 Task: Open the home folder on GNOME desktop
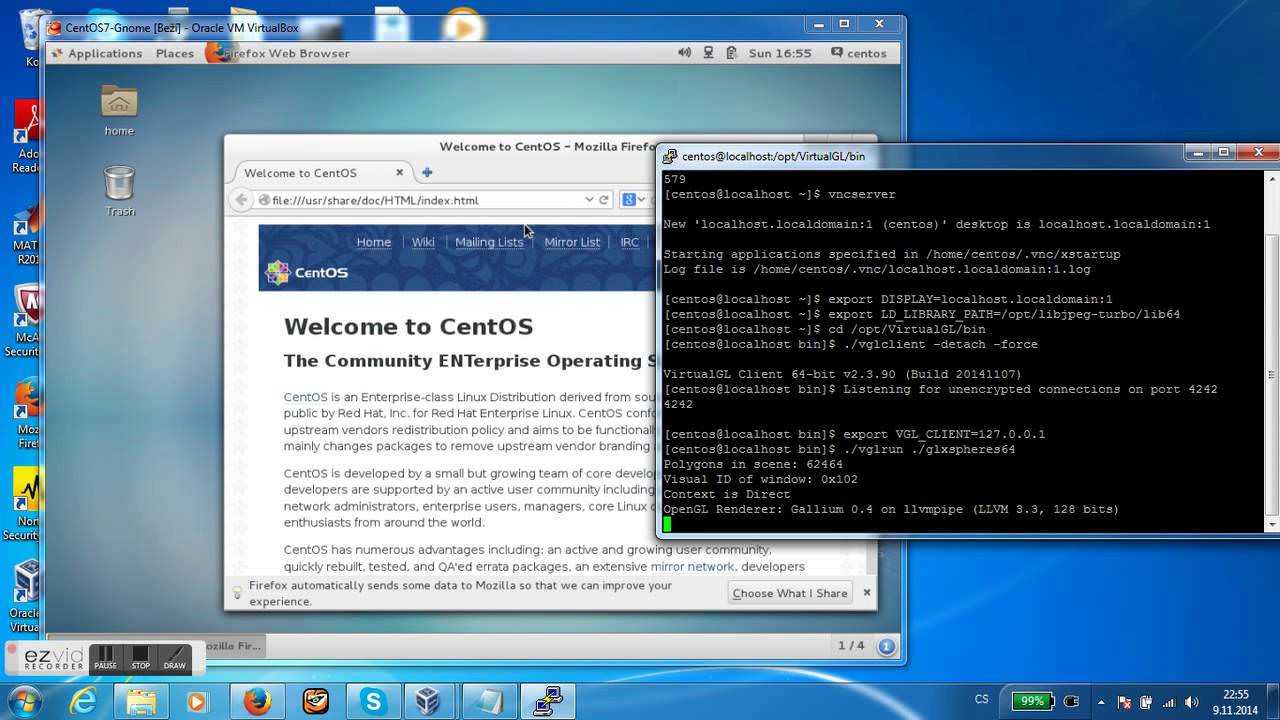click(119, 107)
